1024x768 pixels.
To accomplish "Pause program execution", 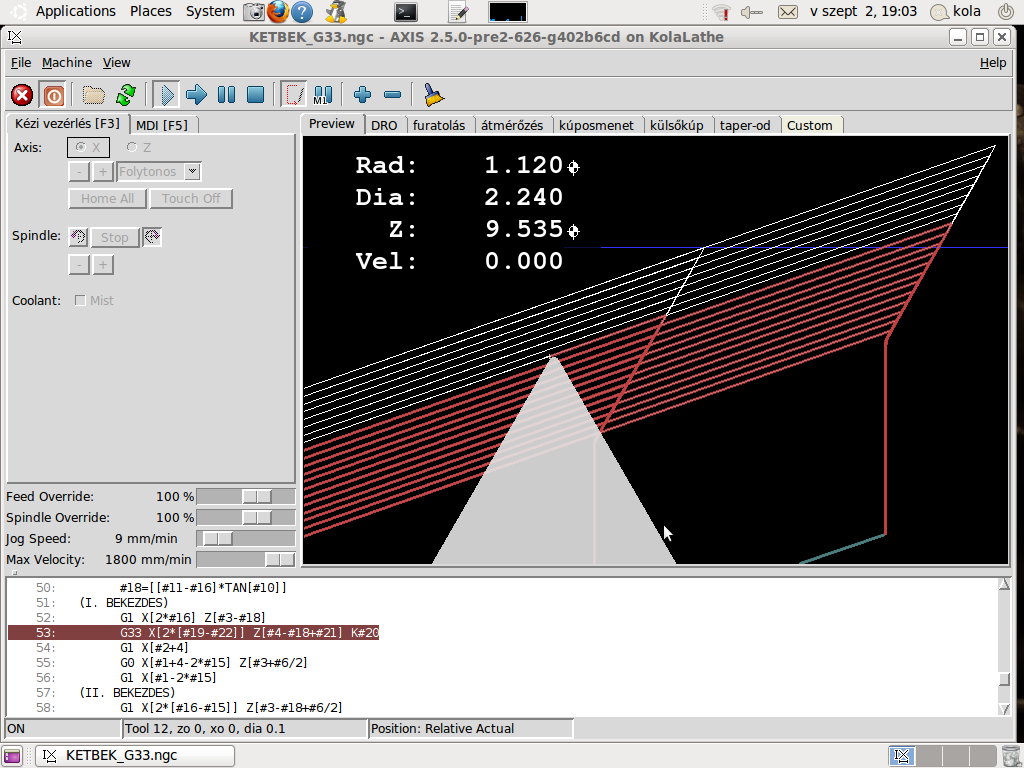I will coord(226,95).
